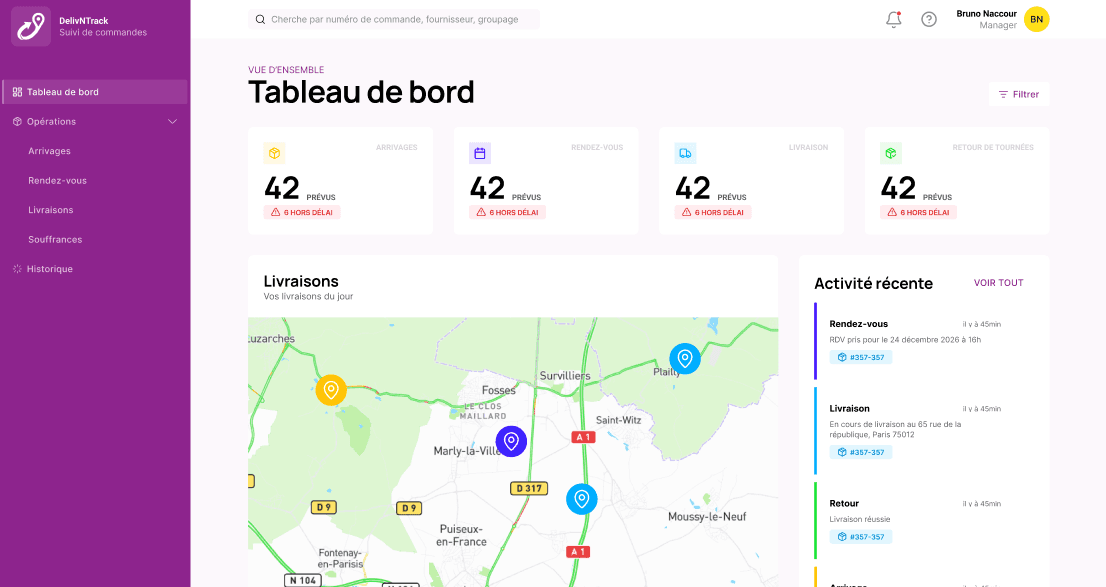Screen dimensions: 1106x587
Task: Go to Tableau de bord in sidebar
Action: [62, 92]
